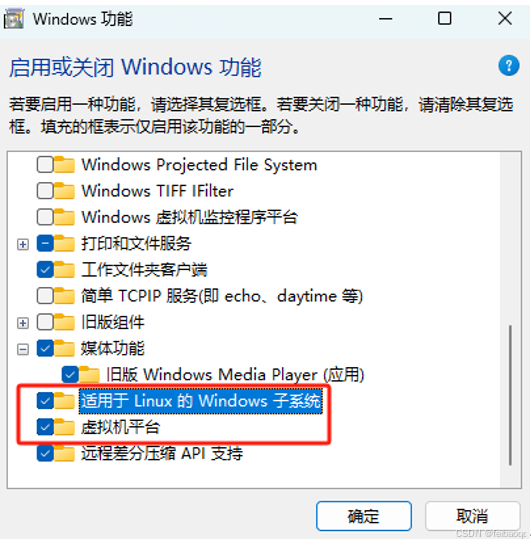This screenshot has height=545, width=531.
Task: Click the folder icon beside 虚拟机平台
Action: coord(64,427)
